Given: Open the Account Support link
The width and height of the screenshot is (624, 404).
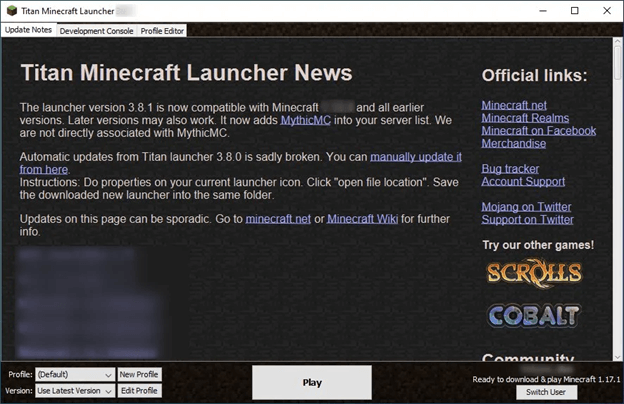Looking at the screenshot, I should pyautogui.click(x=523, y=182).
